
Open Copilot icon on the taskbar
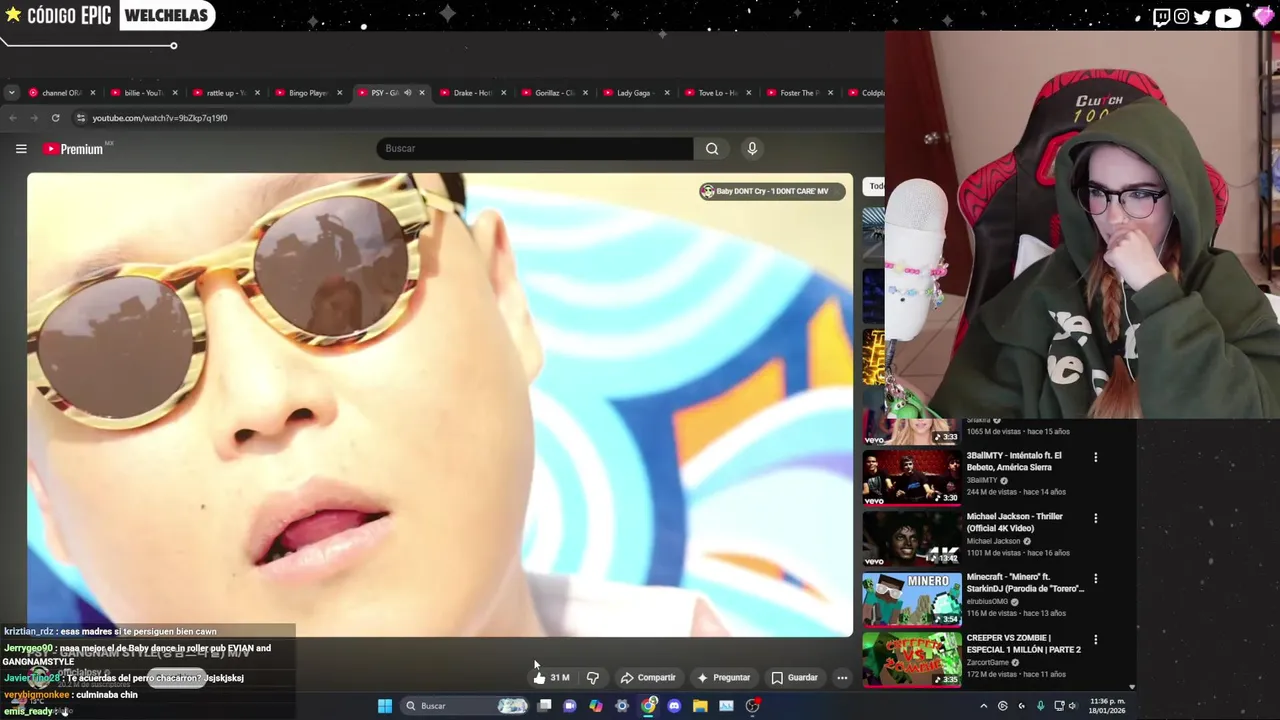(x=596, y=706)
